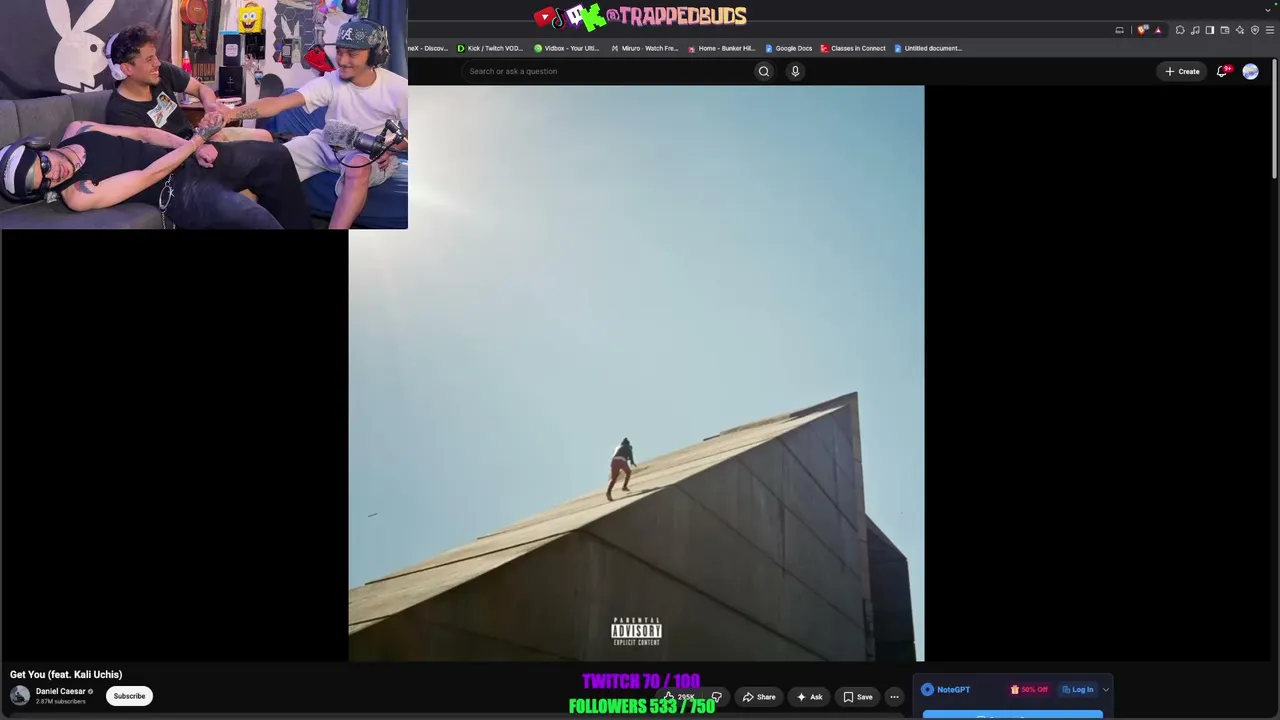Share the Get You video
Screen dimensions: 1280x720
(x=759, y=697)
